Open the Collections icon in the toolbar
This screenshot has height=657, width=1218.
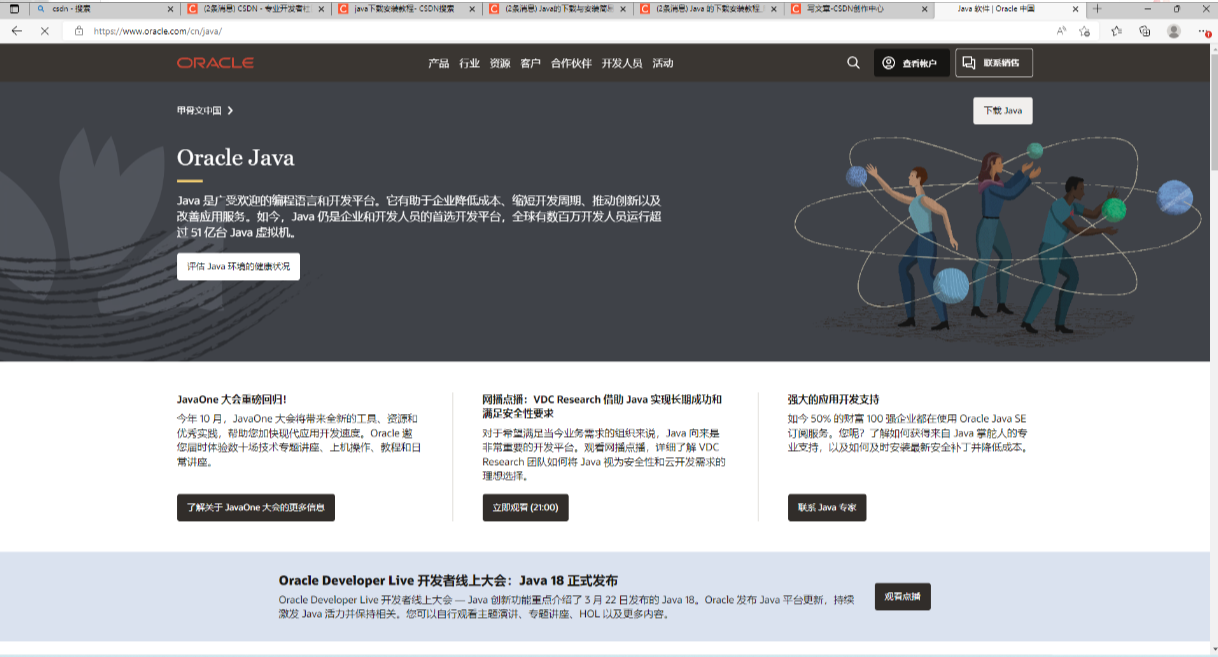click(1145, 31)
